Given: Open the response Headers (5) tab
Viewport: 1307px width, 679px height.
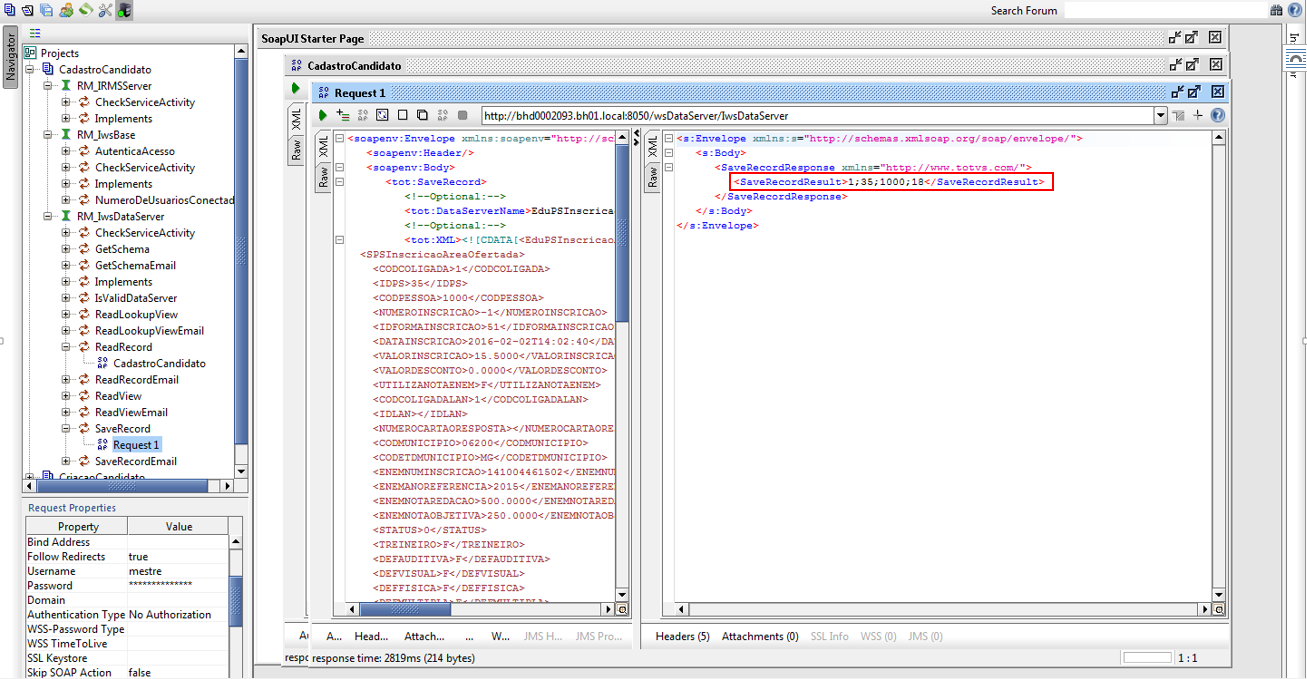Looking at the screenshot, I should [x=682, y=636].
